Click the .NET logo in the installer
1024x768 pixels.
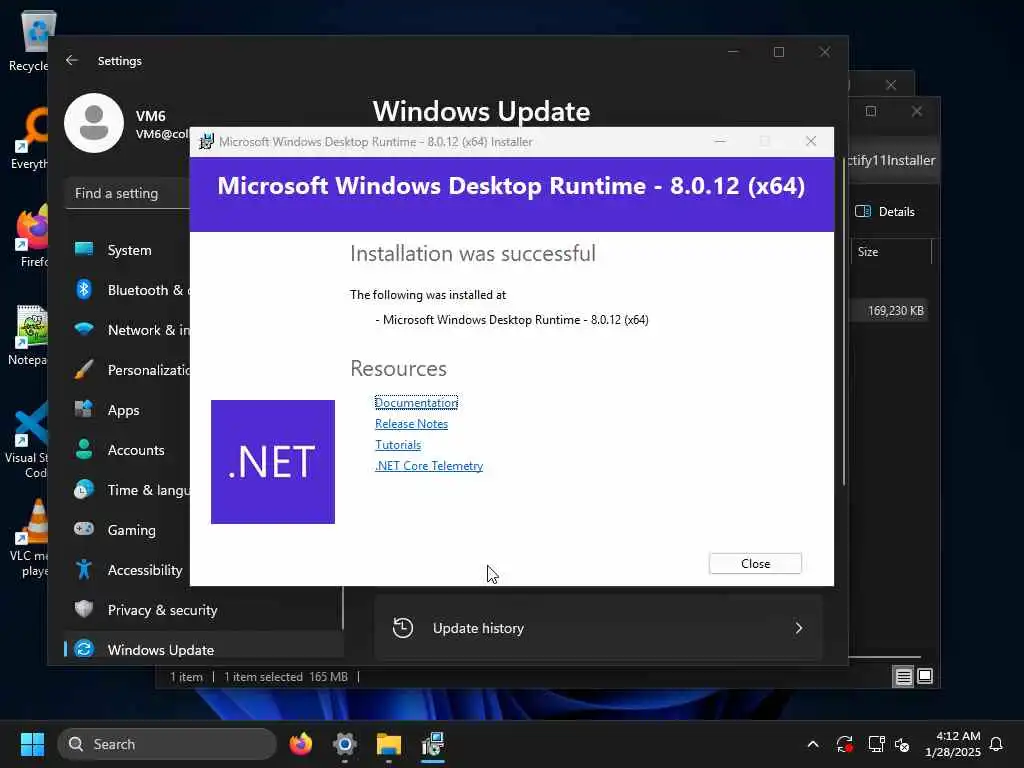(273, 462)
